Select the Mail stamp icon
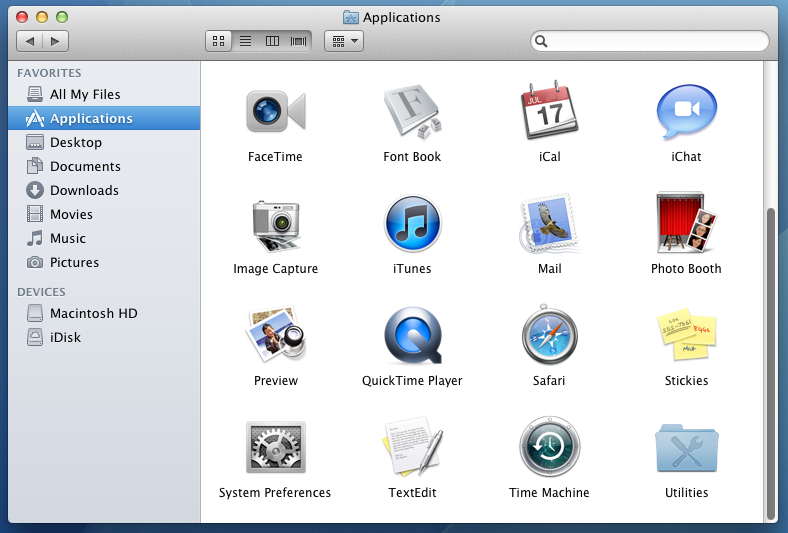The height and width of the screenshot is (533, 788). [549, 224]
